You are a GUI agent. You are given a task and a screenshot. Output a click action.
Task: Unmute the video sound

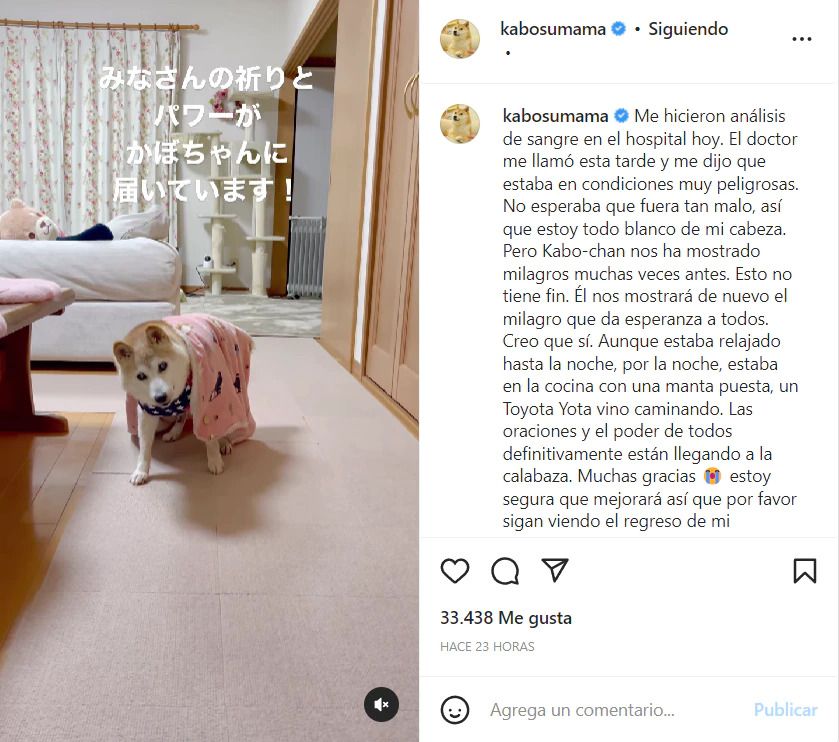(382, 705)
